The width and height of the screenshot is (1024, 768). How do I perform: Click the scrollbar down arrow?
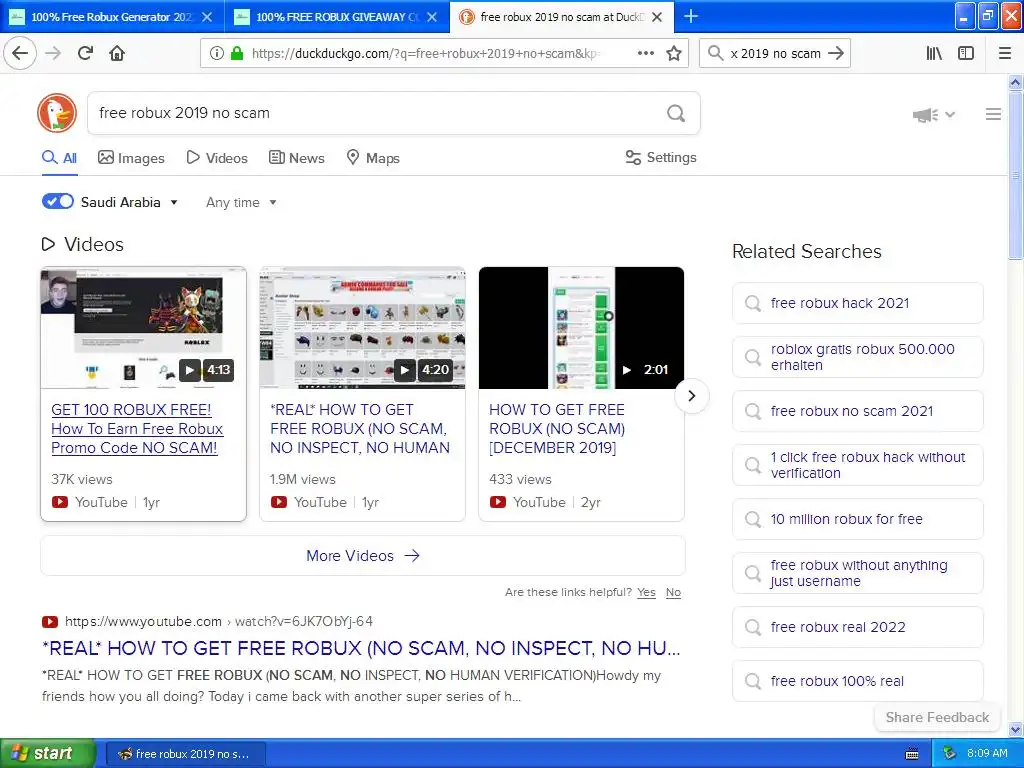[x=1016, y=729]
